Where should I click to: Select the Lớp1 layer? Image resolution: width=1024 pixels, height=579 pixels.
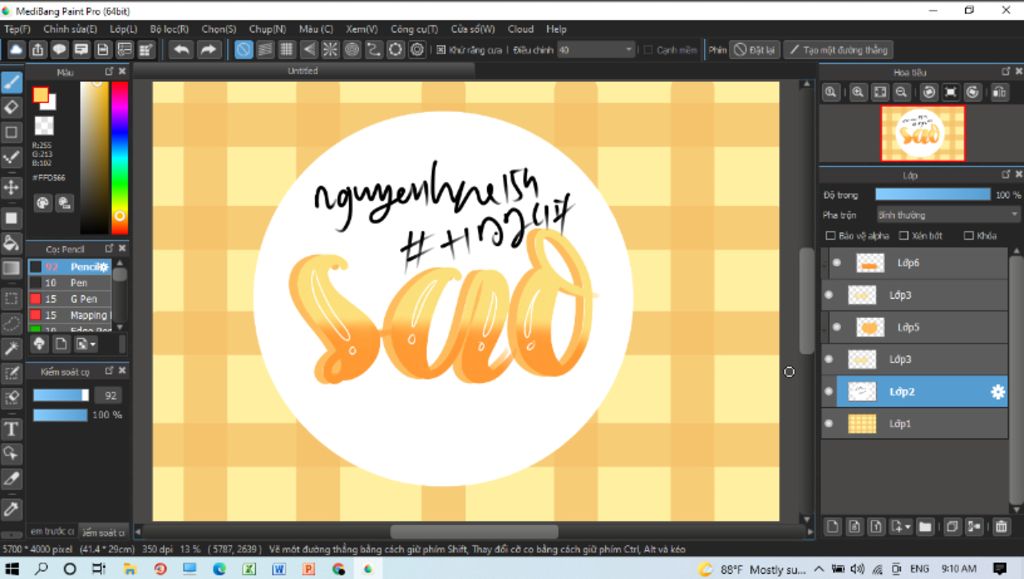coord(914,424)
